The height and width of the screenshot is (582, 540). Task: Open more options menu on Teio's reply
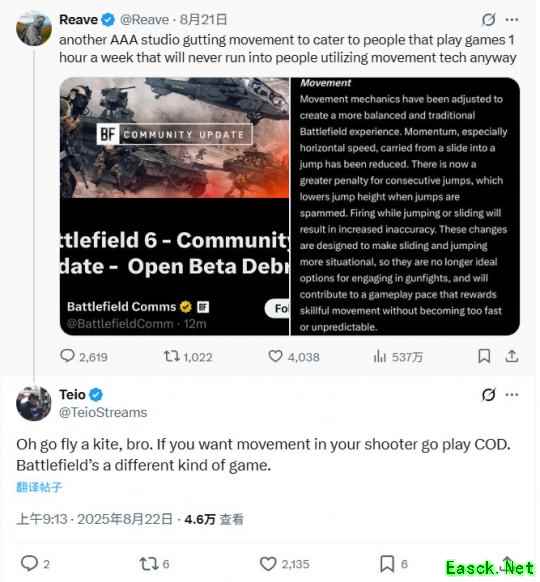[512, 395]
